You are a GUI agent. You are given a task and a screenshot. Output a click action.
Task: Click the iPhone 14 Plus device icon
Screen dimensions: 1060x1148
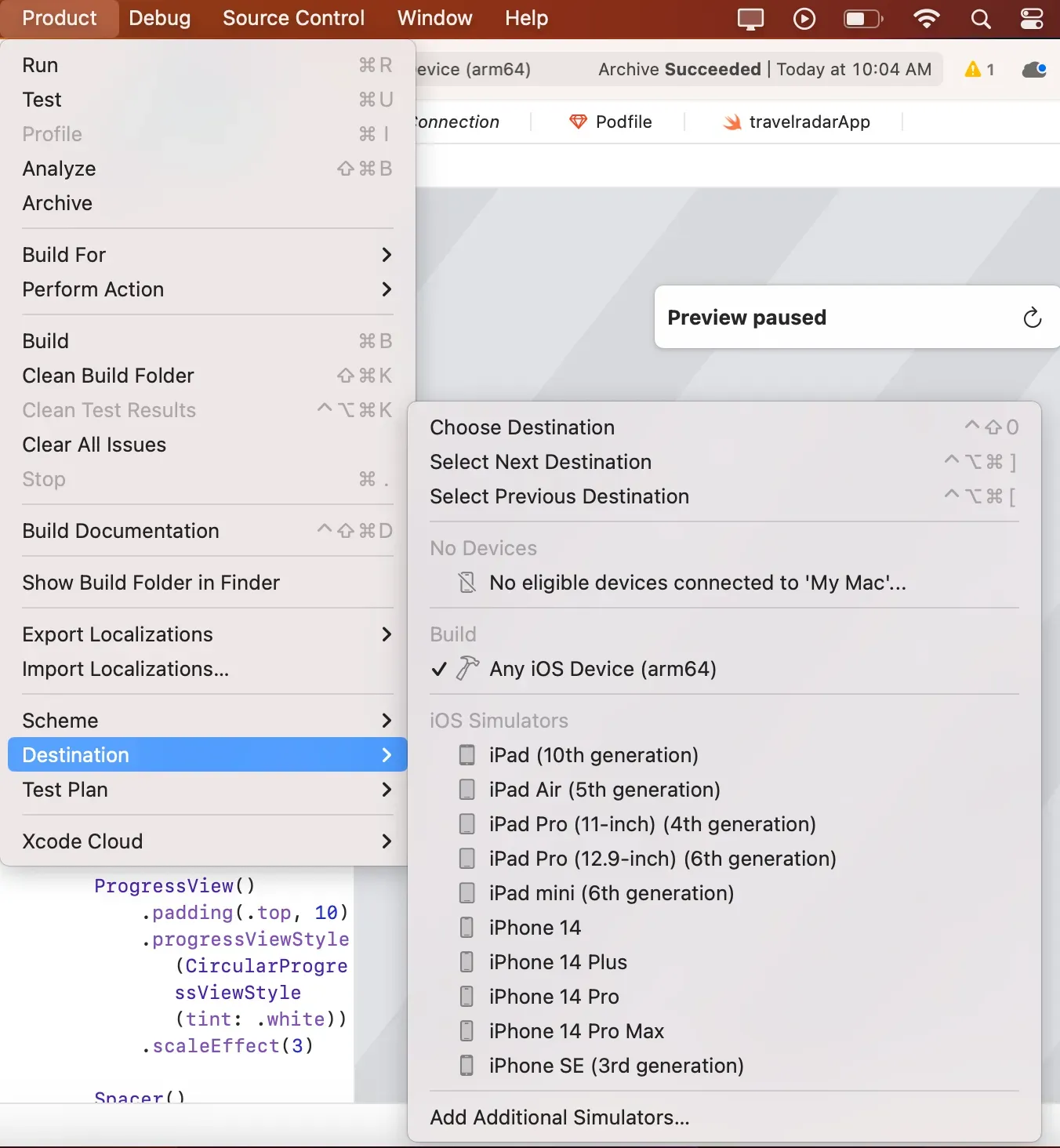tap(466, 961)
